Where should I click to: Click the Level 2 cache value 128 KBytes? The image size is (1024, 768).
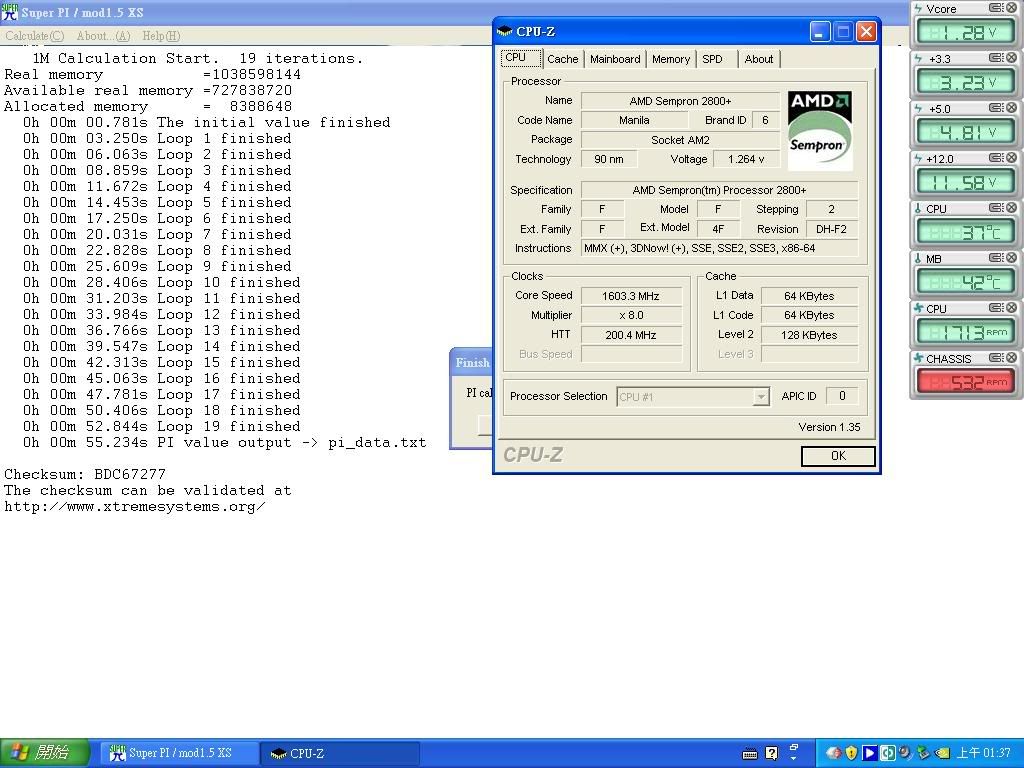(809, 335)
